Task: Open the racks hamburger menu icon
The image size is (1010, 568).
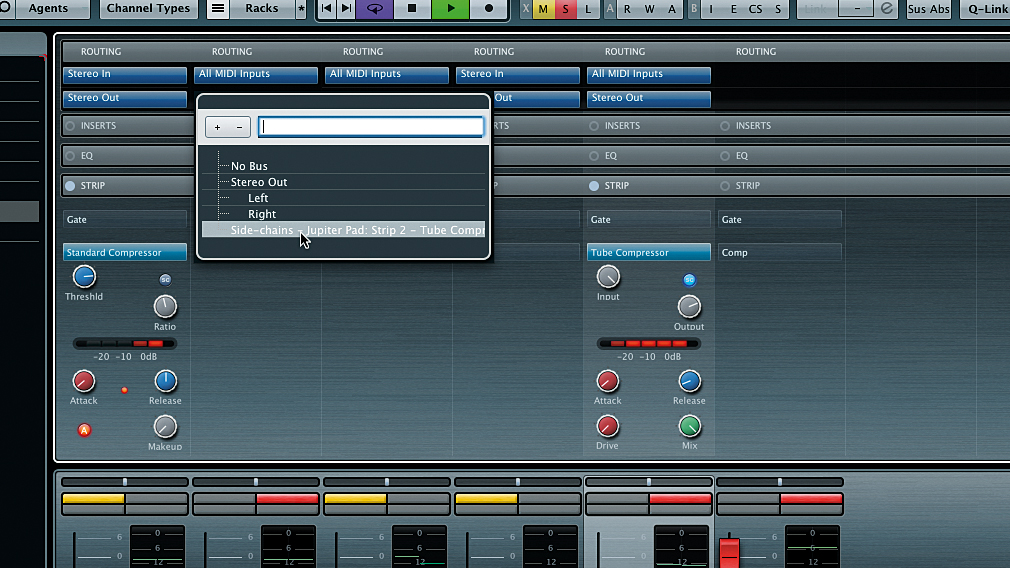Action: click(218, 8)
